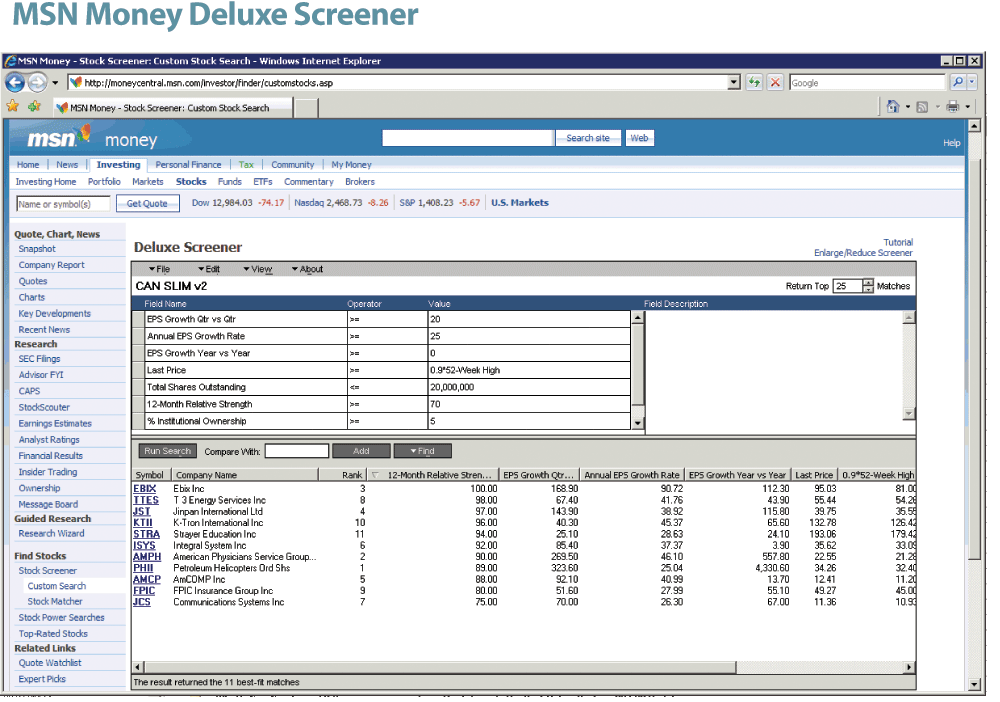The height and width of the screenshot is (702, 1000).
Task: Click the Print icon in the browser toolbar
Action: click(953, 106)
